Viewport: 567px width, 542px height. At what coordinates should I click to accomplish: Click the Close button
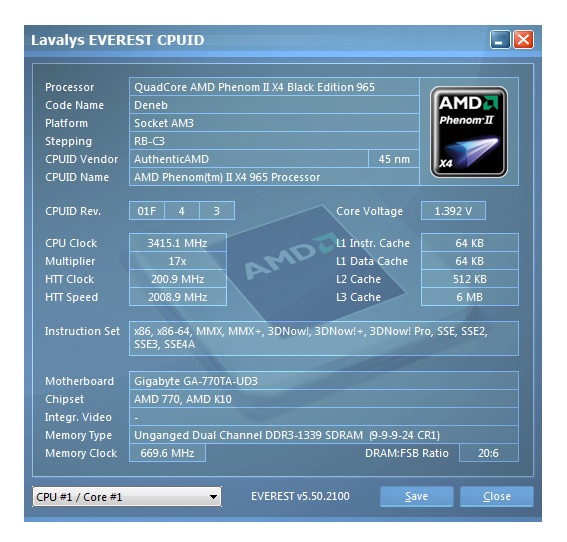point(497,496)
